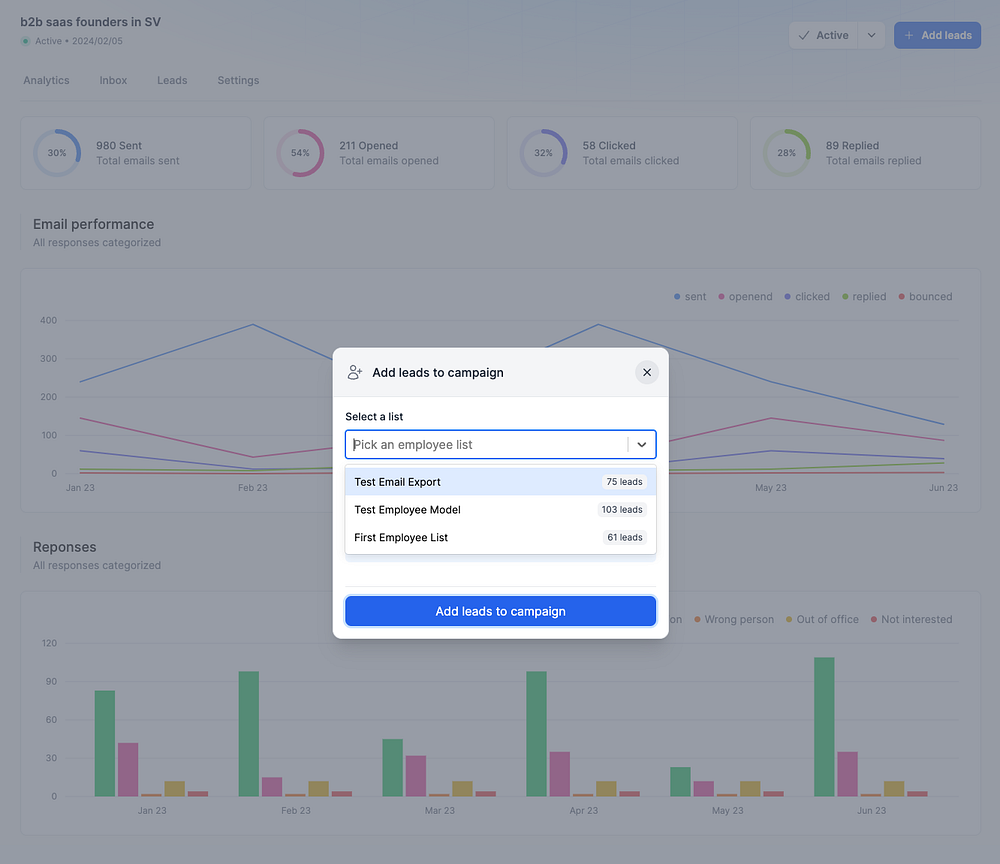
Task: Click the 211 Opened stat text
Action: (368, 145)
